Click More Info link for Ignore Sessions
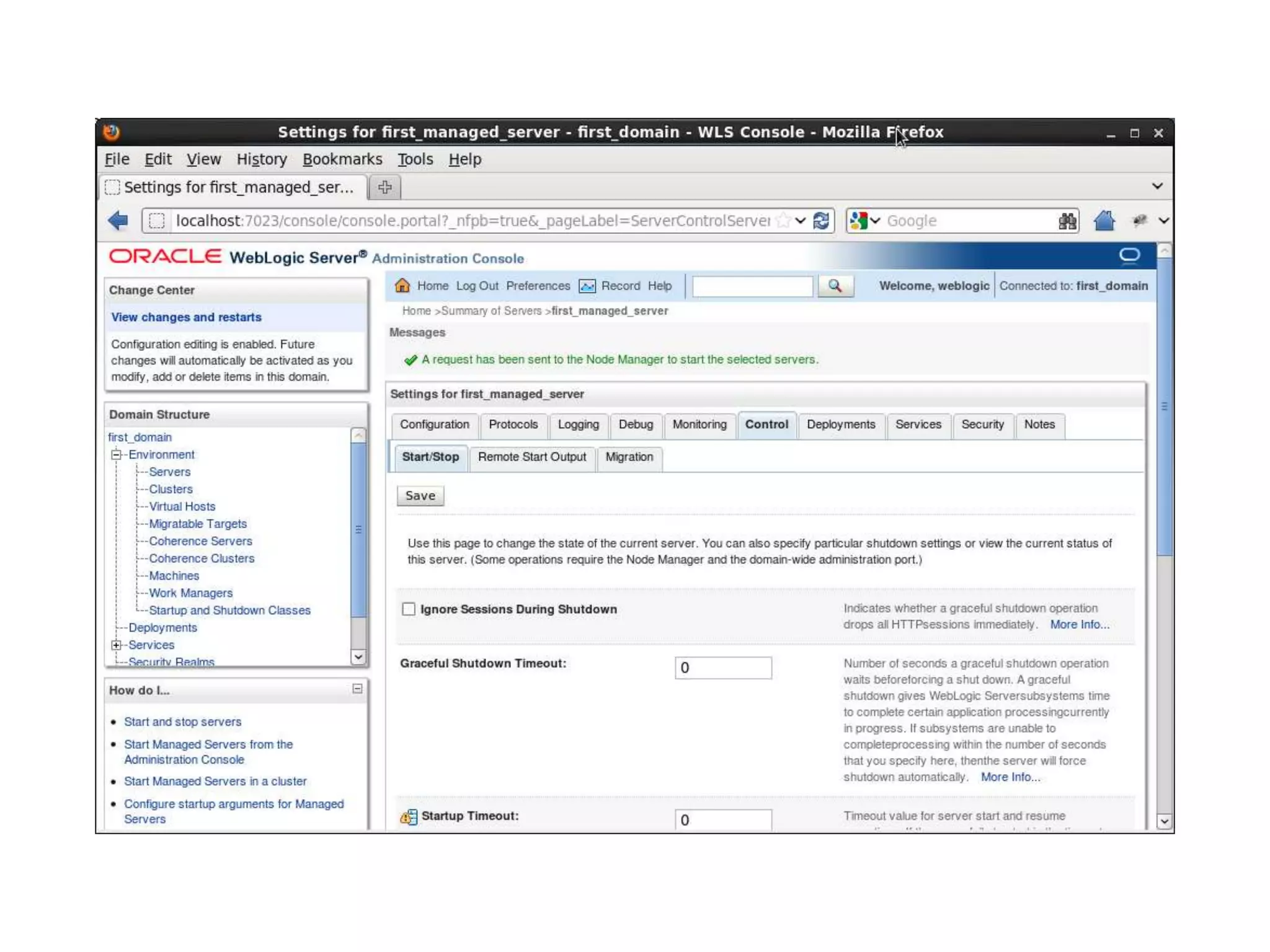Viewport: 1270px width, 952px height. 1080,625
